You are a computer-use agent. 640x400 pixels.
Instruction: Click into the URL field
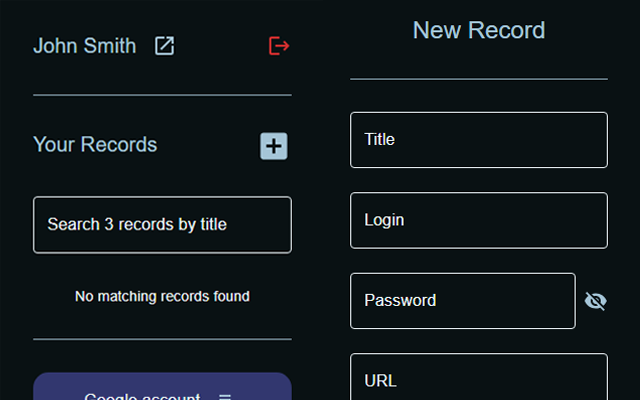pyautogui.click(x=479, y=377)
